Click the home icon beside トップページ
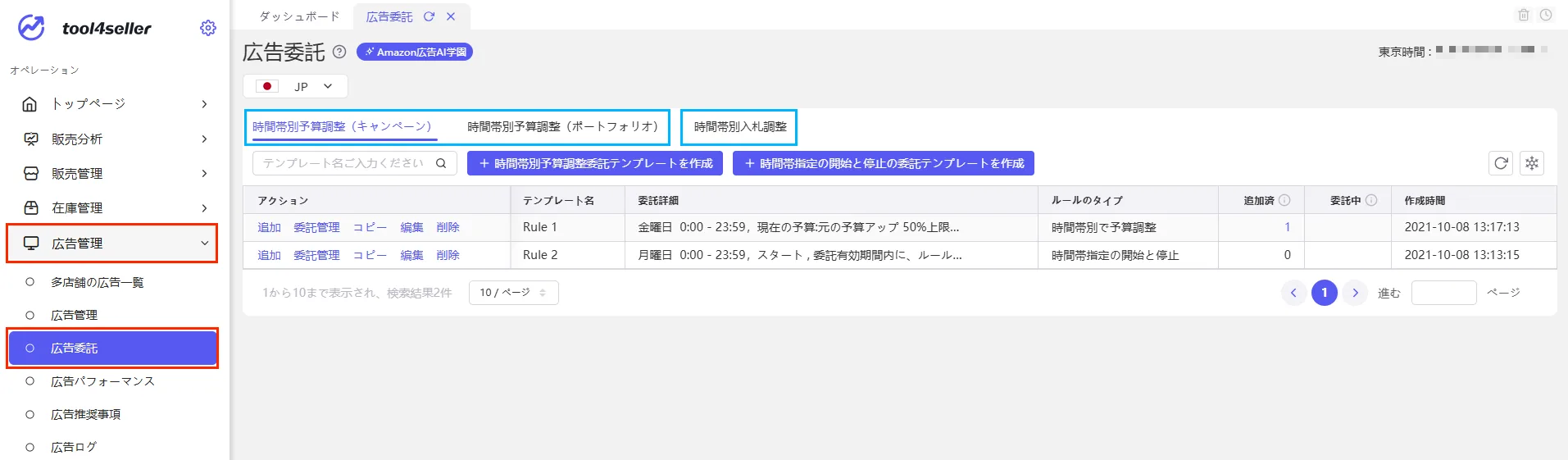The height and width of the screenshot is (460, 1568). [x=30, y=104]
